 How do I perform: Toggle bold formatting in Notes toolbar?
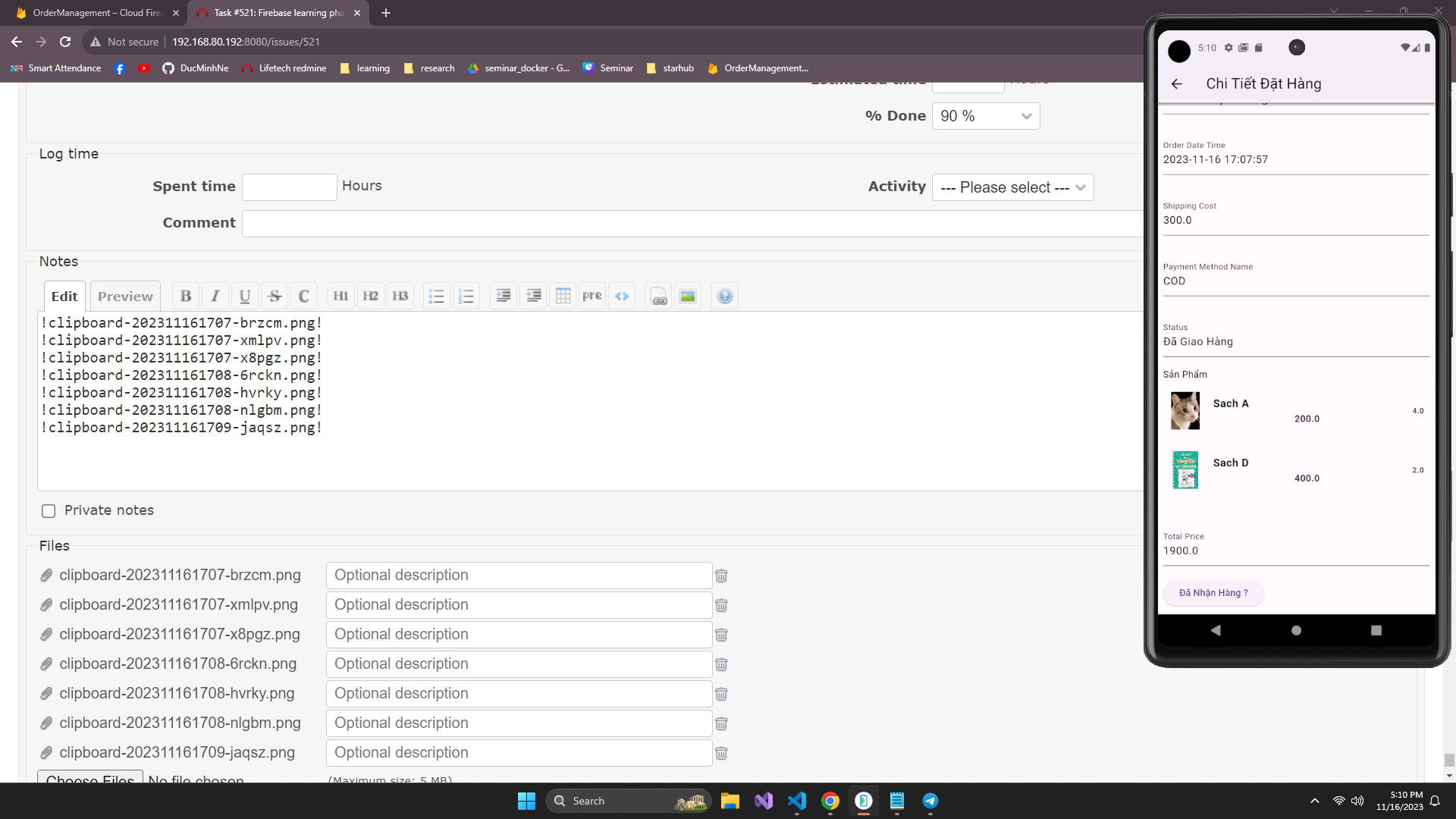pos(186,296)
